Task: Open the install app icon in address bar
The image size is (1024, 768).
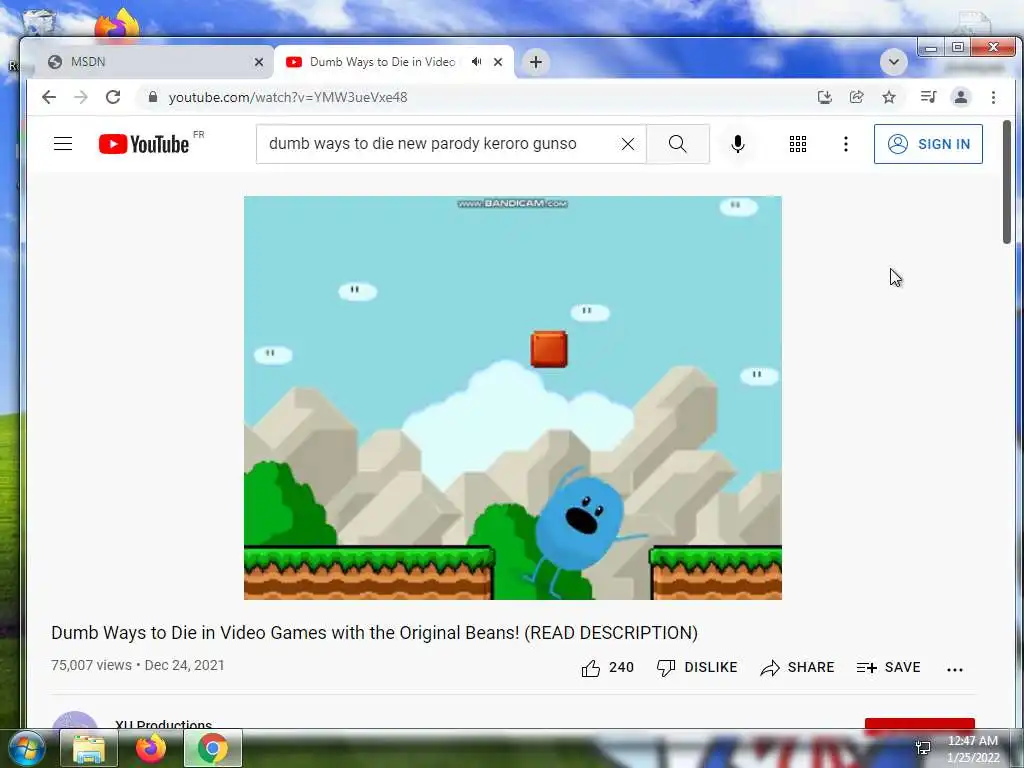Action: (x=824, y=97)
